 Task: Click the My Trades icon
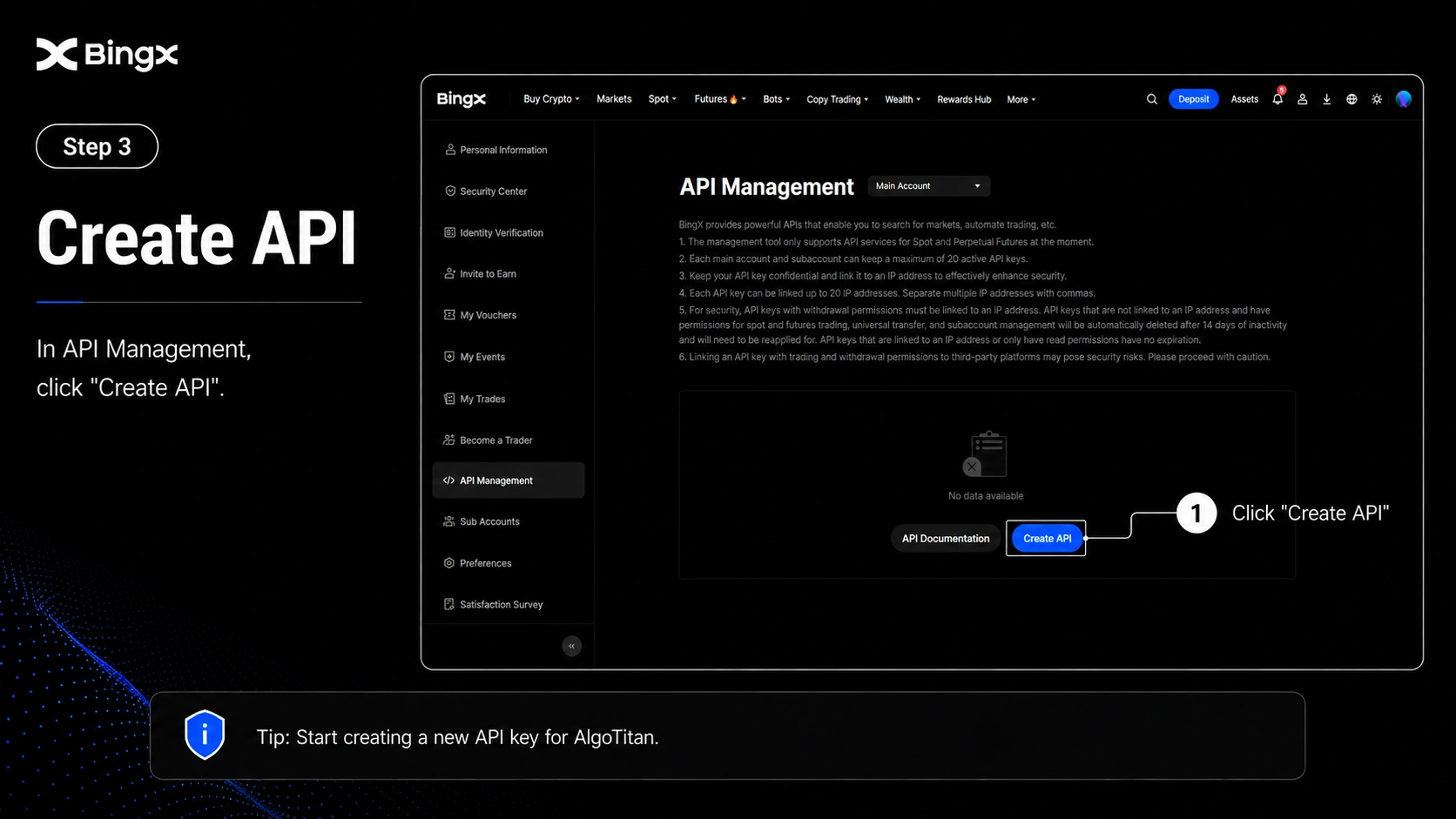coord(450,399)
